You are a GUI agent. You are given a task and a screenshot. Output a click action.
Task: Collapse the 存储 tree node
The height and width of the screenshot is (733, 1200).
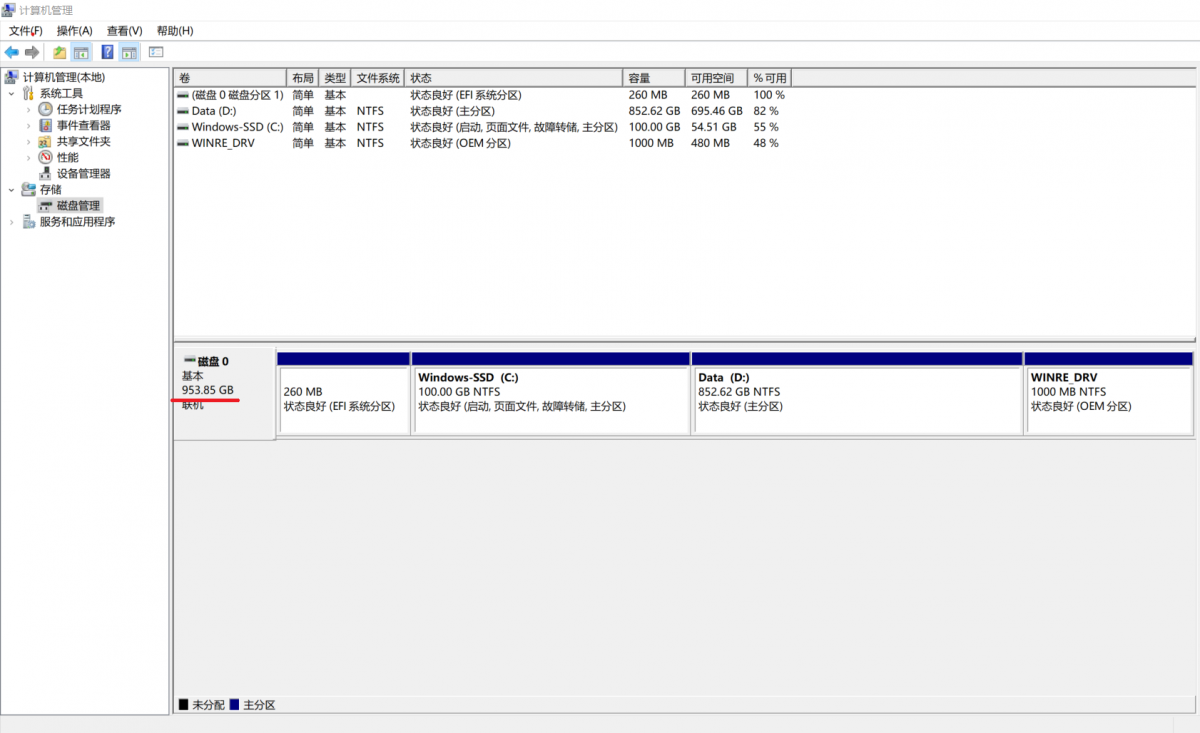[x=11, y=189]
